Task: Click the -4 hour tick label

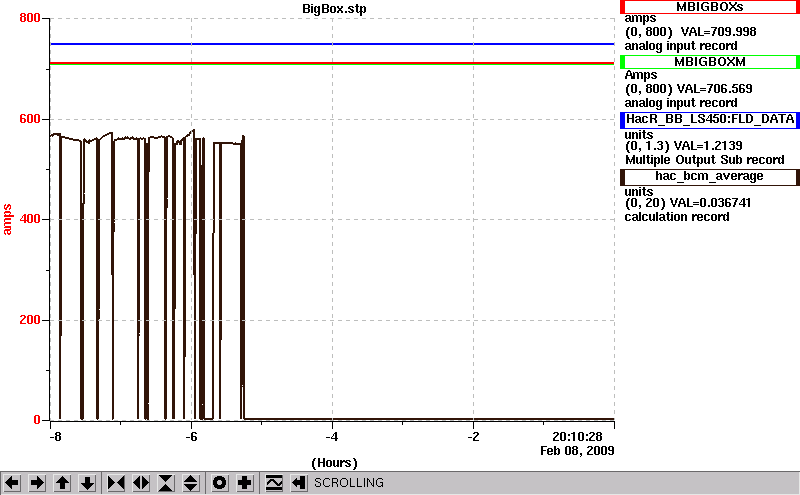Action: coord(332,437)
